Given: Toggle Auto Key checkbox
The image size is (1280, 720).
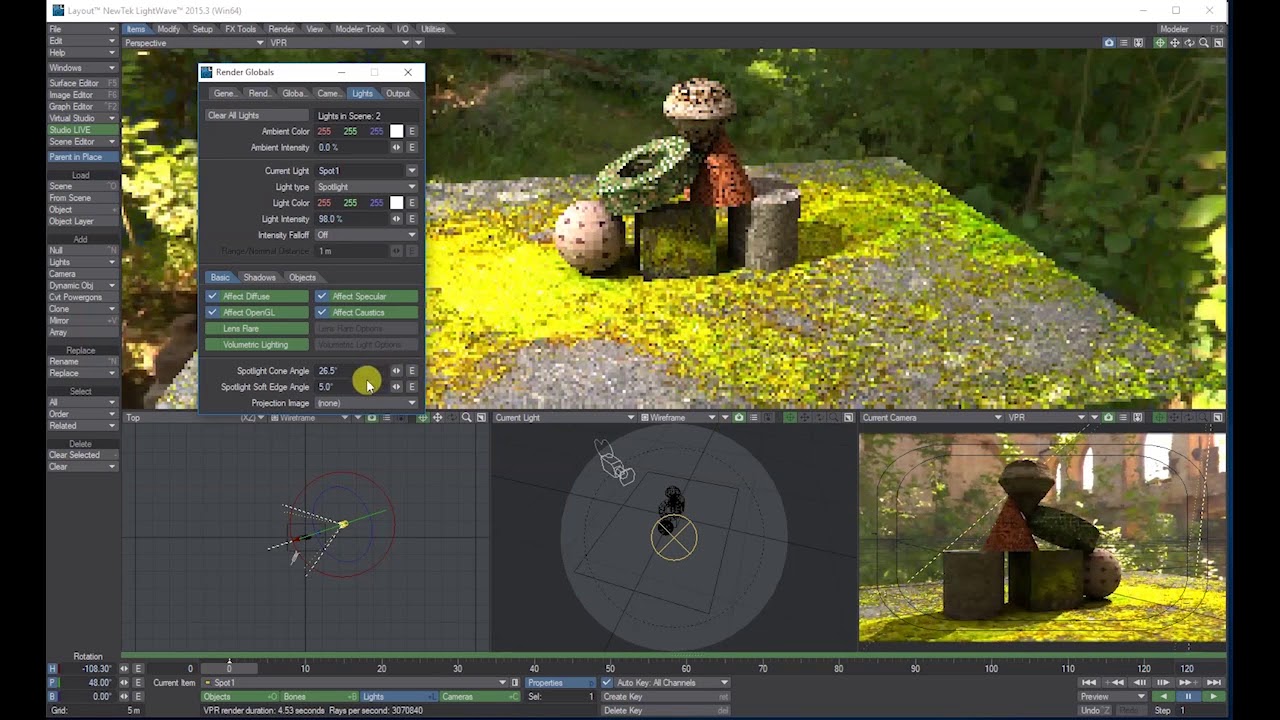Looking at the screenshot, I should [607, 683].
